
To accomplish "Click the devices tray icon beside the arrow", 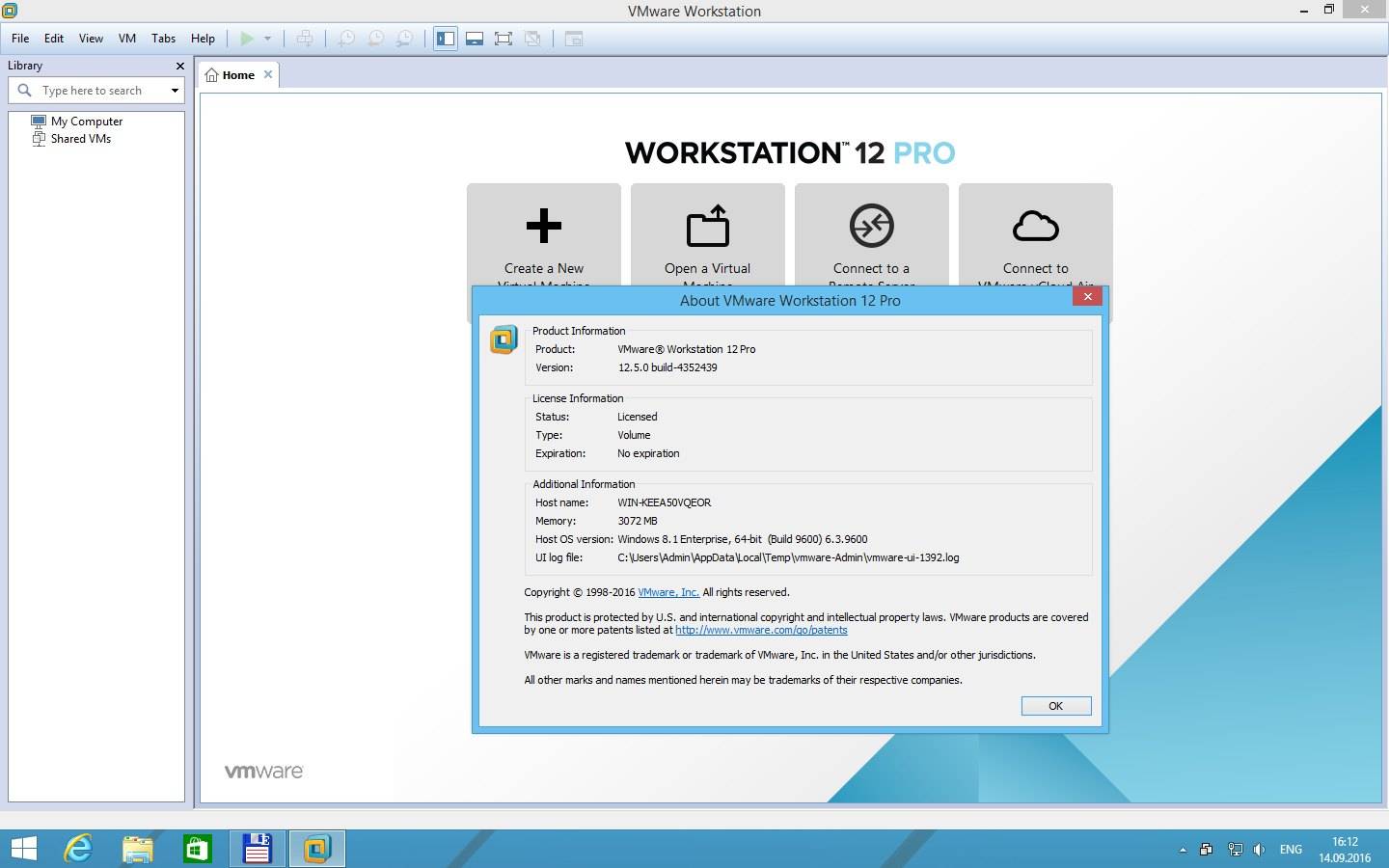I will (1207, 850).
